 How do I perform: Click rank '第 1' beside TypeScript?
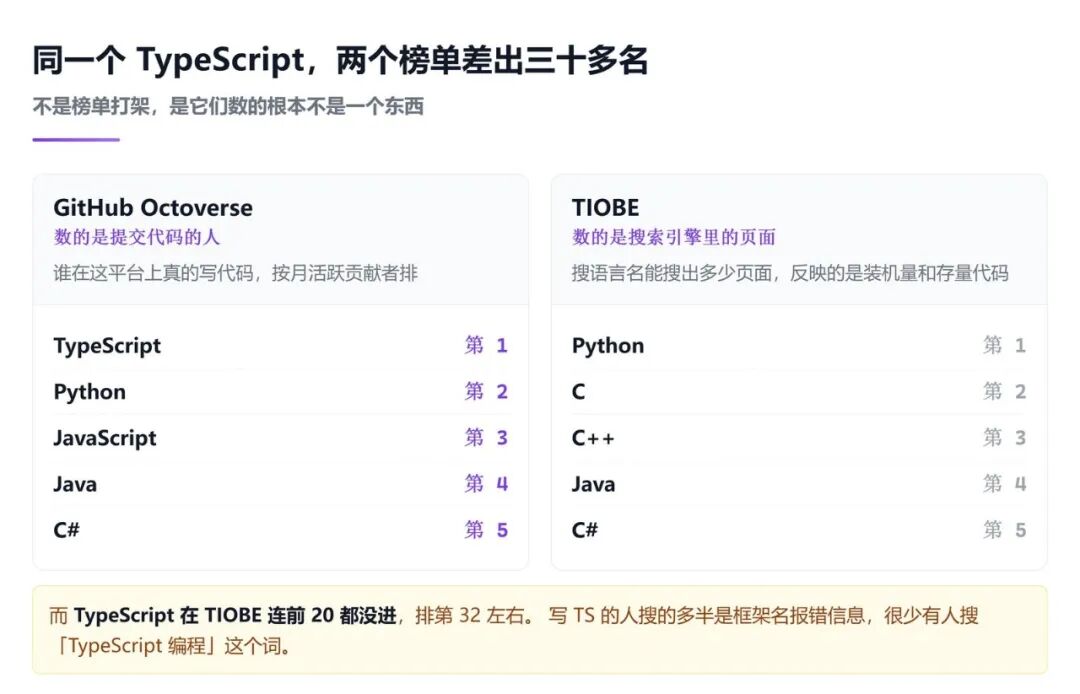tap(486, 345)
